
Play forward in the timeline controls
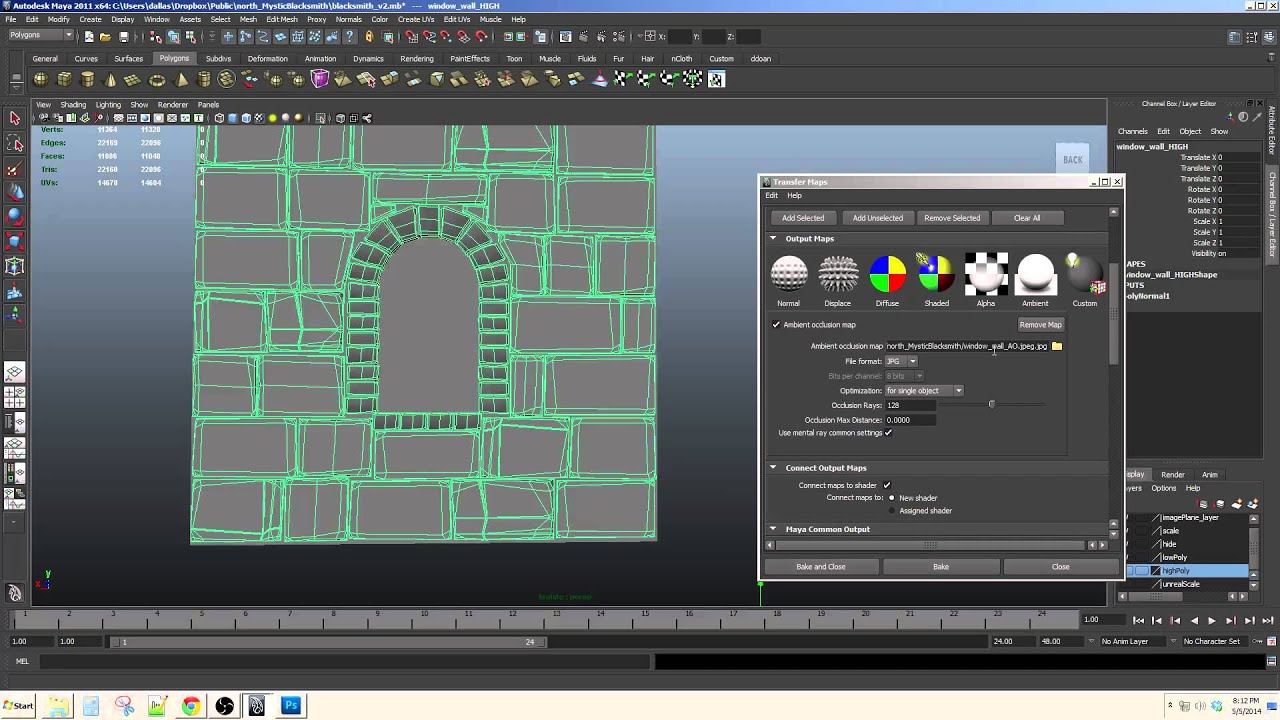coord(1212,621)
